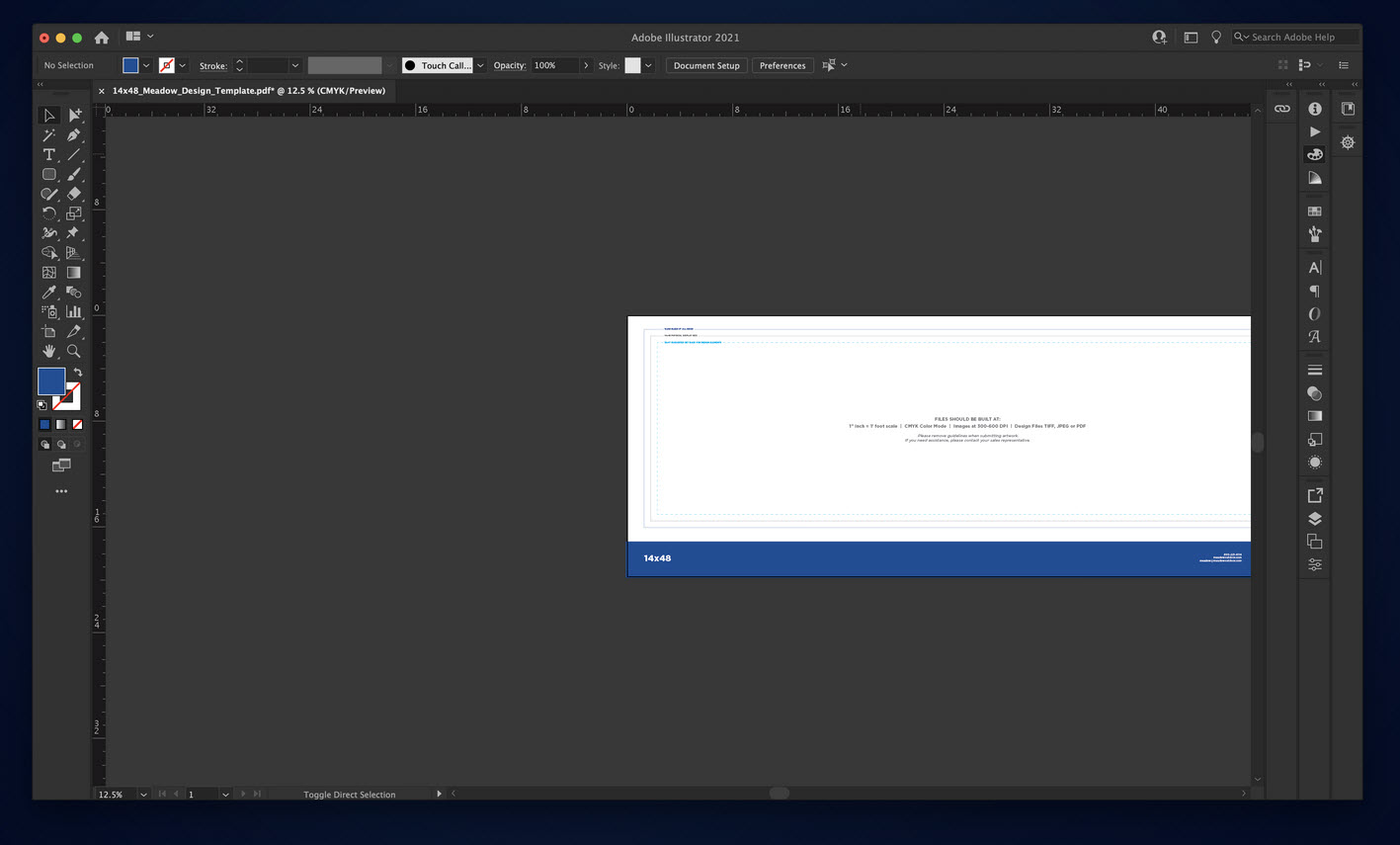
Task: Open the Asset Export panel icon
Action: (1314, 495)
